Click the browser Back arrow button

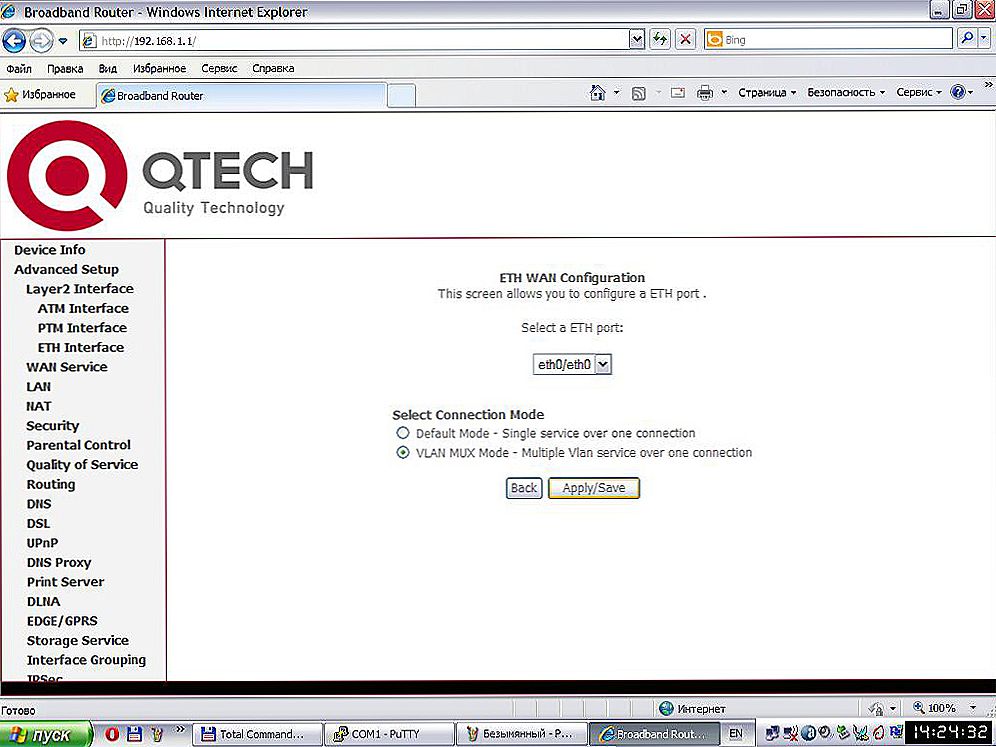[x=14, y=41]
